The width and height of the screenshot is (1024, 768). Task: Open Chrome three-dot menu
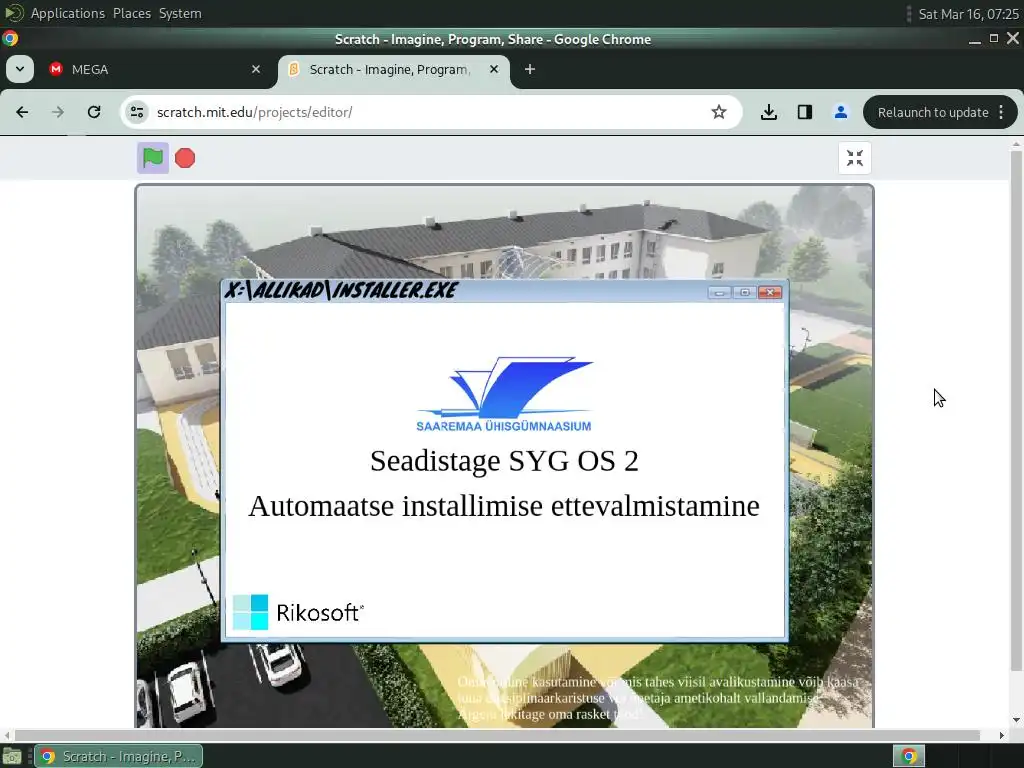pyautogui.click(x=1001, y=112)
